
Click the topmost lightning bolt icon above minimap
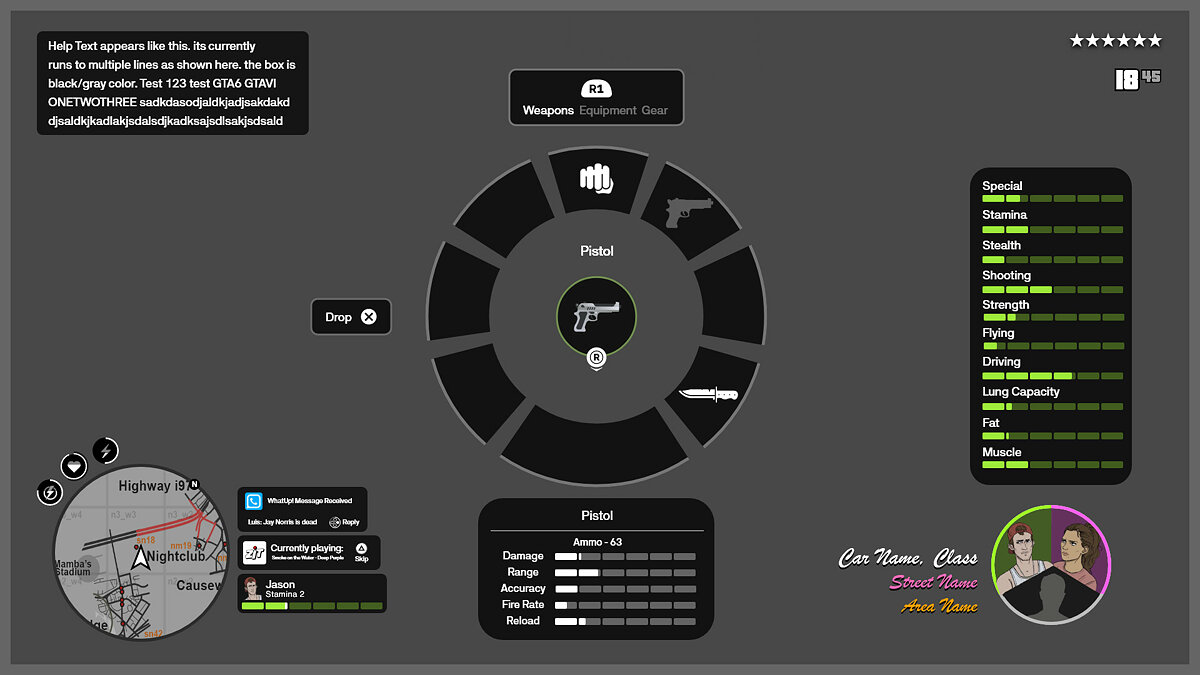pos(106,451)
